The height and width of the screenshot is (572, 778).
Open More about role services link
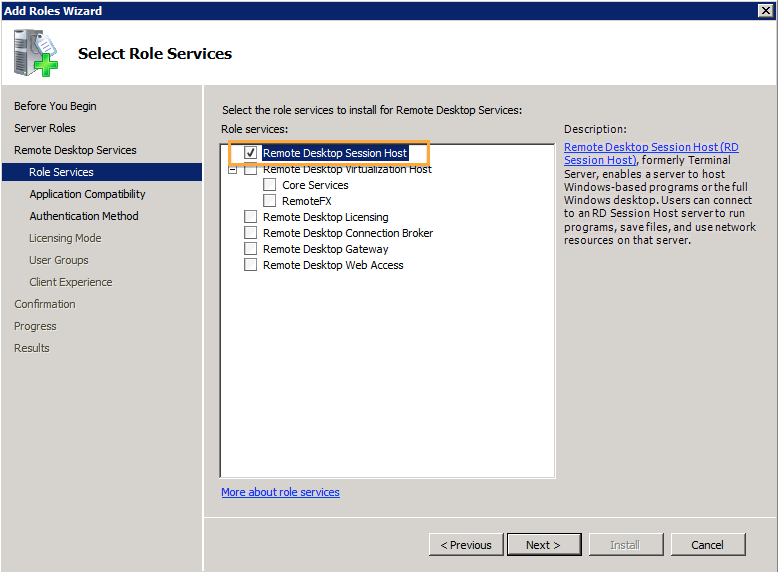click(280, 492)
